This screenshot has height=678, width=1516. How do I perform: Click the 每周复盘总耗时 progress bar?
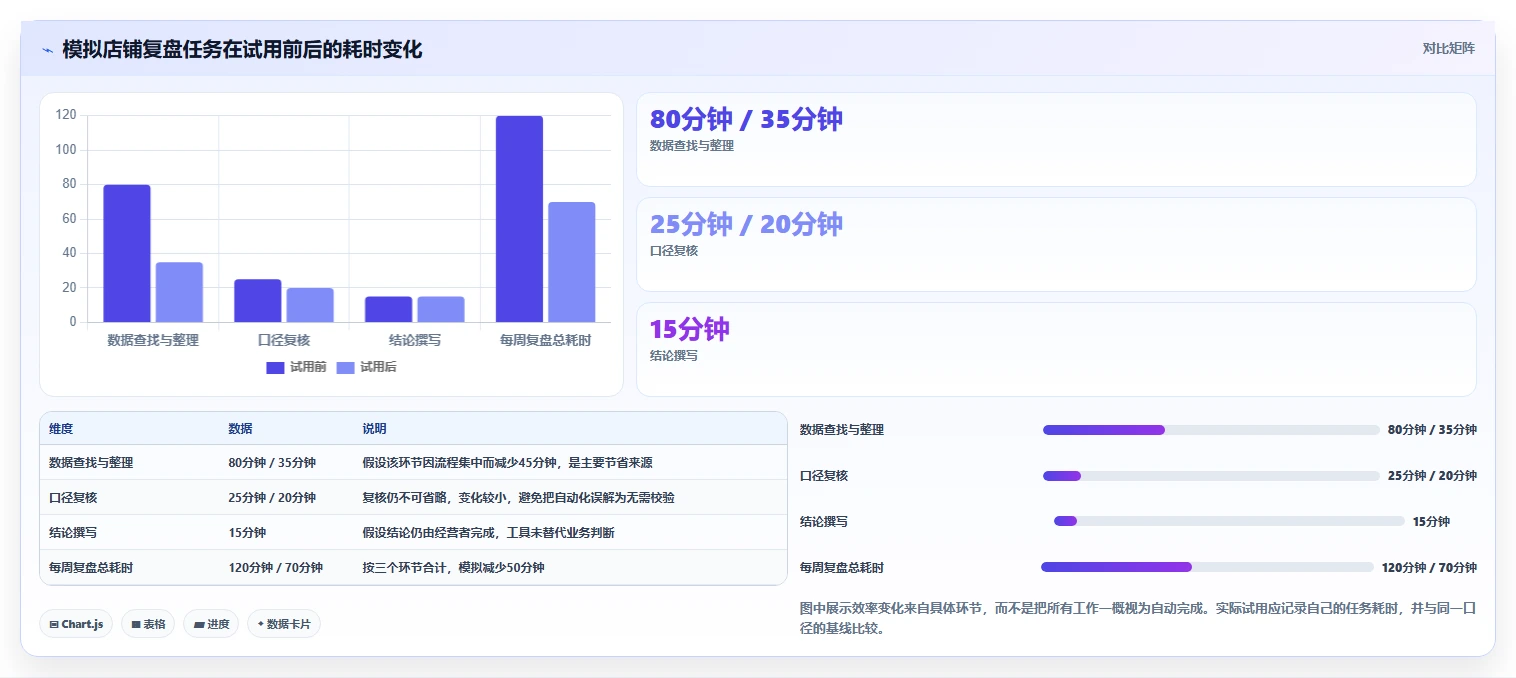1207,567
